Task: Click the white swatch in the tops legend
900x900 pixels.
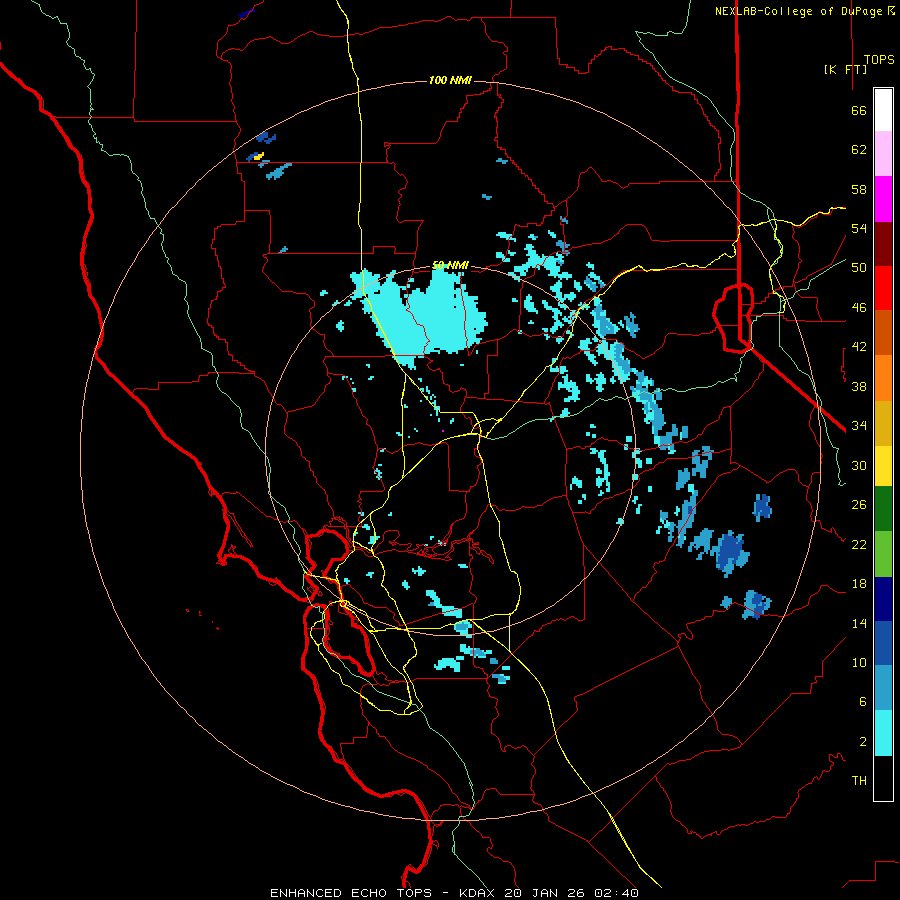Action: pyautogui.click(x=883, y=110)
